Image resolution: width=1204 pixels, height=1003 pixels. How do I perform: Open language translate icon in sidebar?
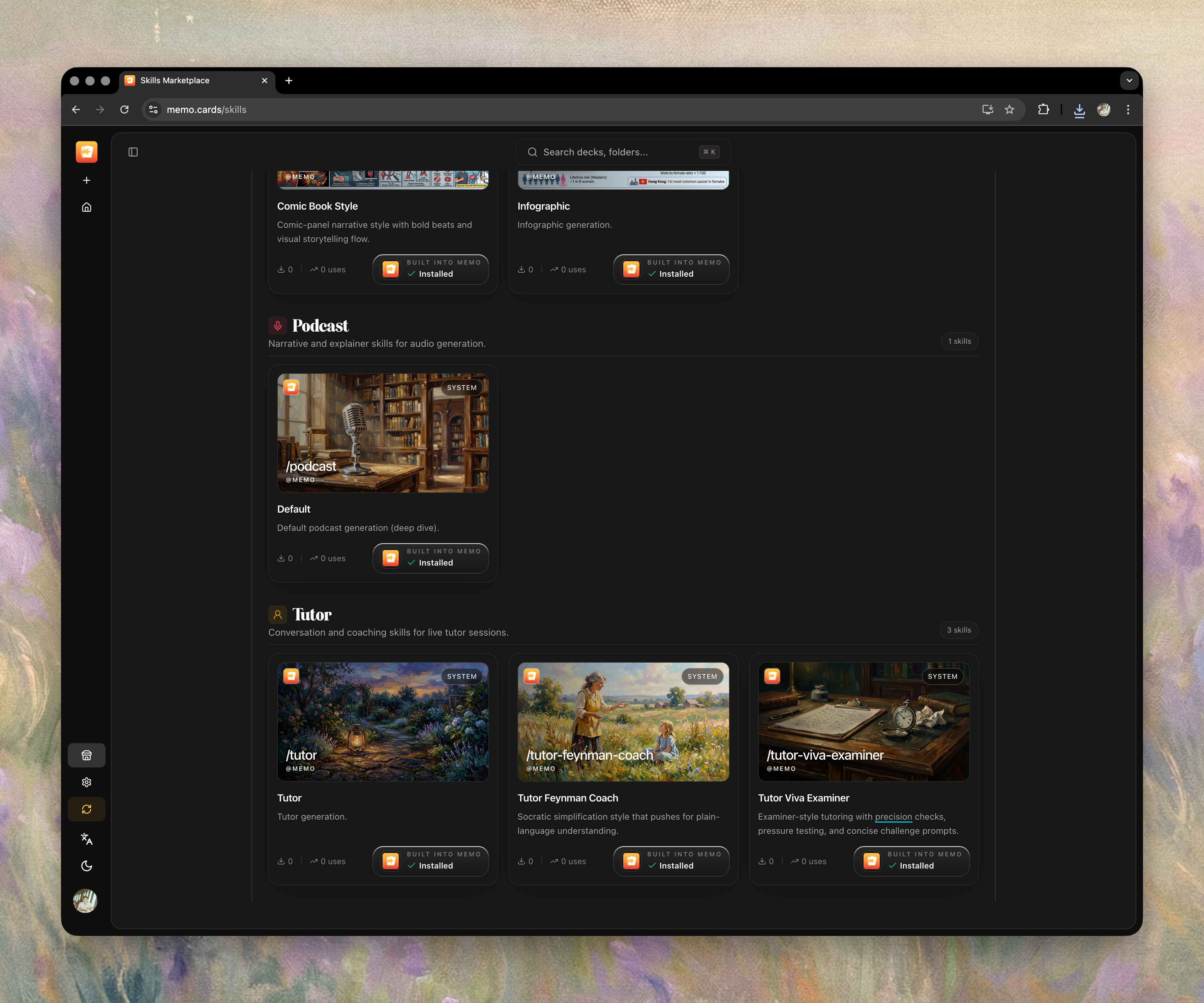(x=87, y=839)
